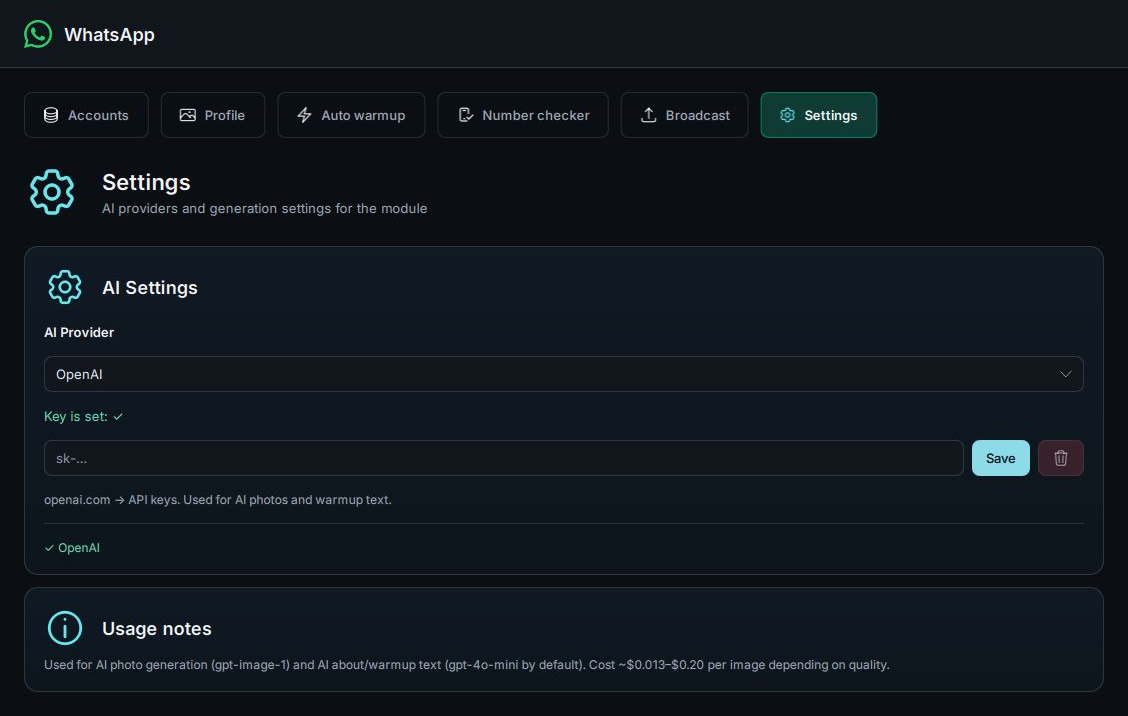
Task: Open the Auto warmup tab
Action: [351, 115]
